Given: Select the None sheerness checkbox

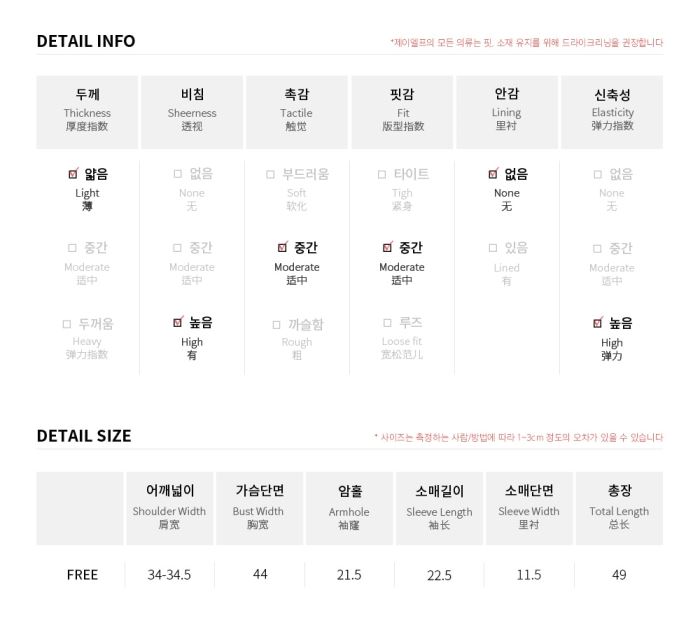Looking at the screenshot, I should (x=178, y=174).
